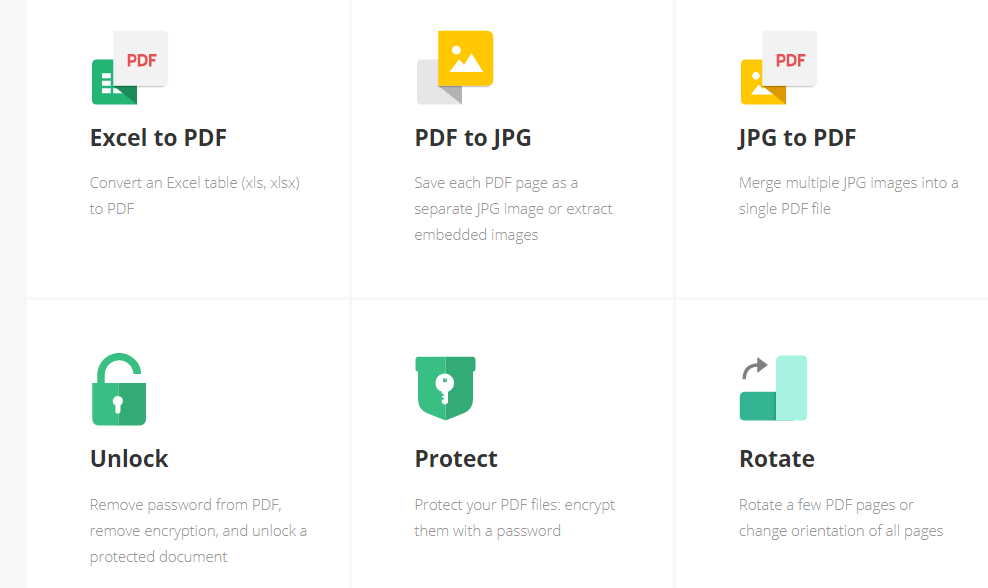The width and height of the screenshot is (988, 588).
Task: Open the PDF to JPG tool heading
Action: pyautogui.click(x=473, y=138)
